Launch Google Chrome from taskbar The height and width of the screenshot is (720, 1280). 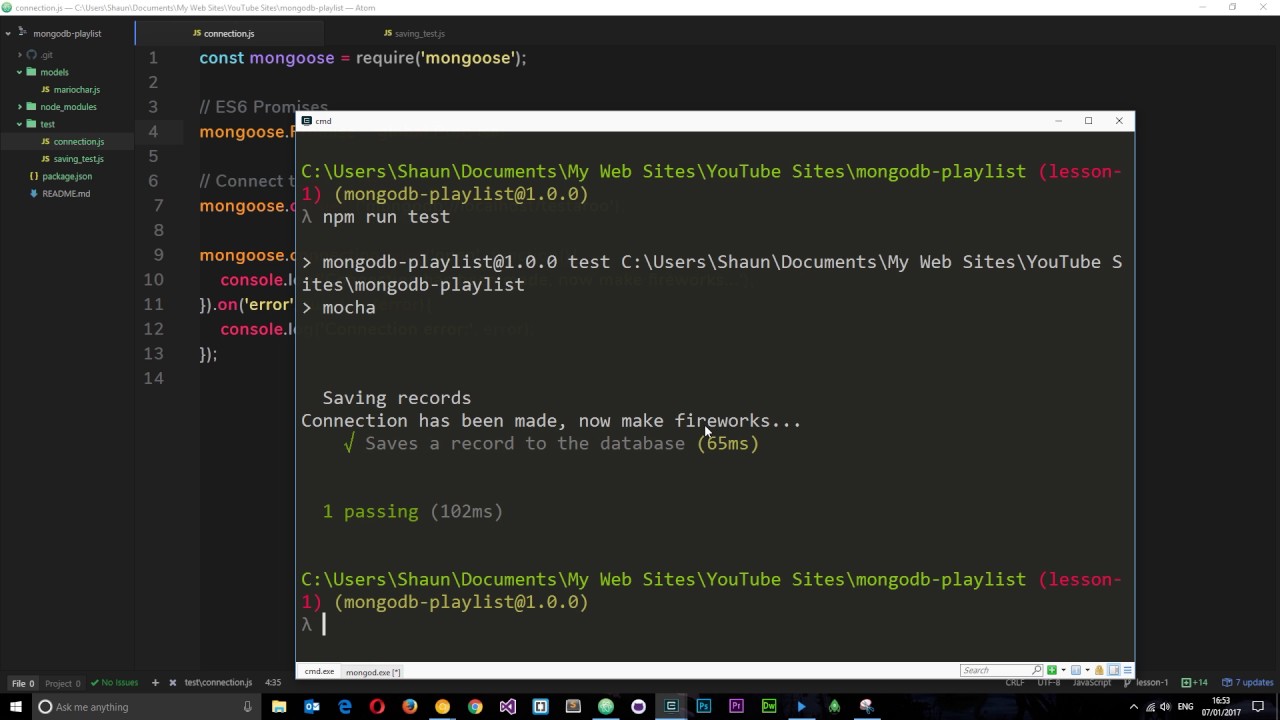475,707
